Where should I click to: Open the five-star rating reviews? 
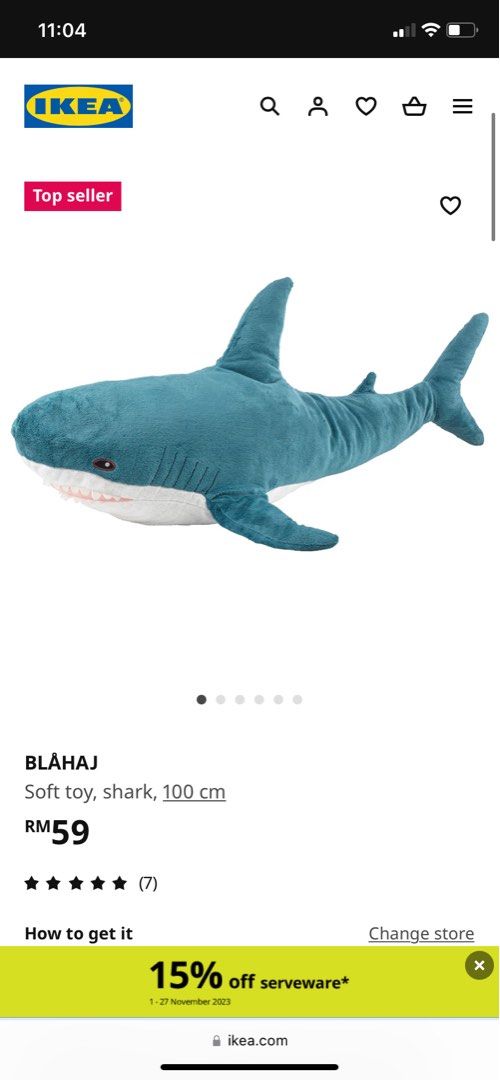(91, 883)
